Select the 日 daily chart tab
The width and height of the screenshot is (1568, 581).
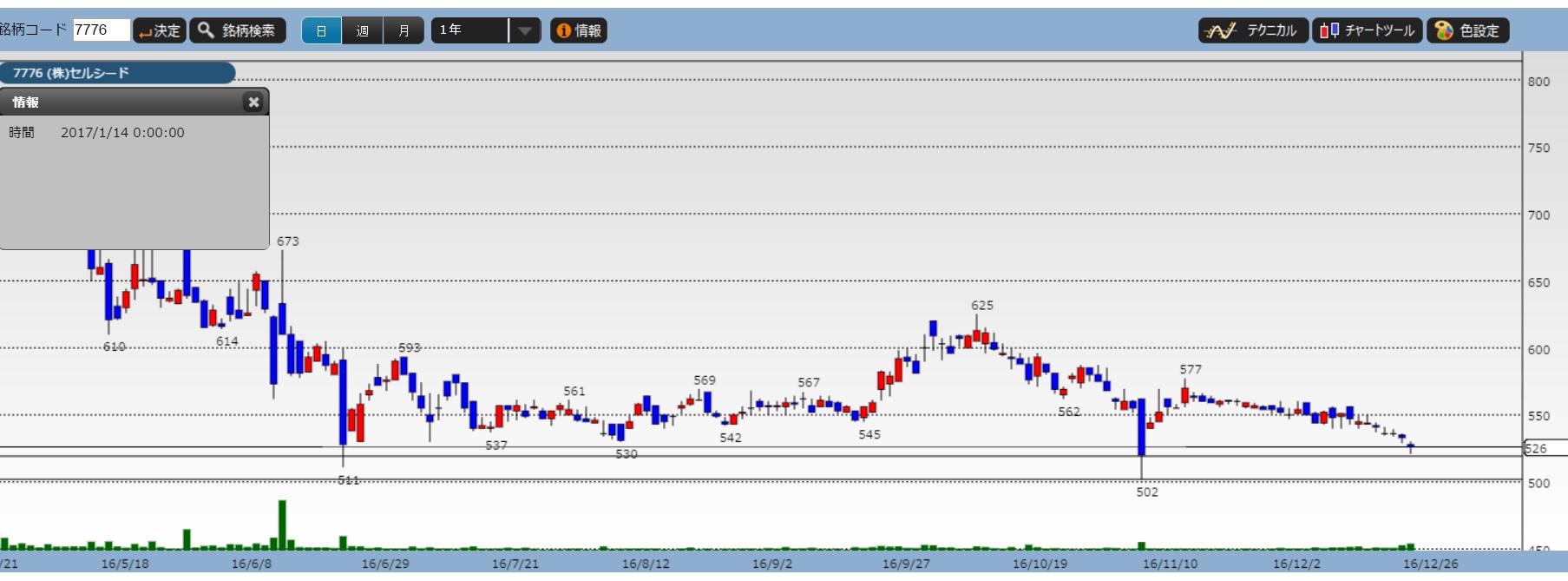point(322,30)
